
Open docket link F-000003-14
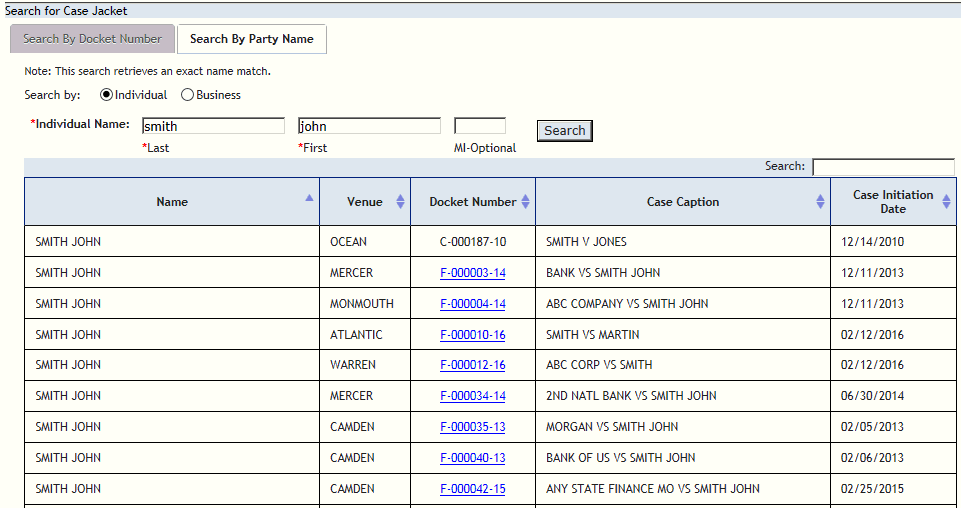pyautogui.click(x=472, y=273)
